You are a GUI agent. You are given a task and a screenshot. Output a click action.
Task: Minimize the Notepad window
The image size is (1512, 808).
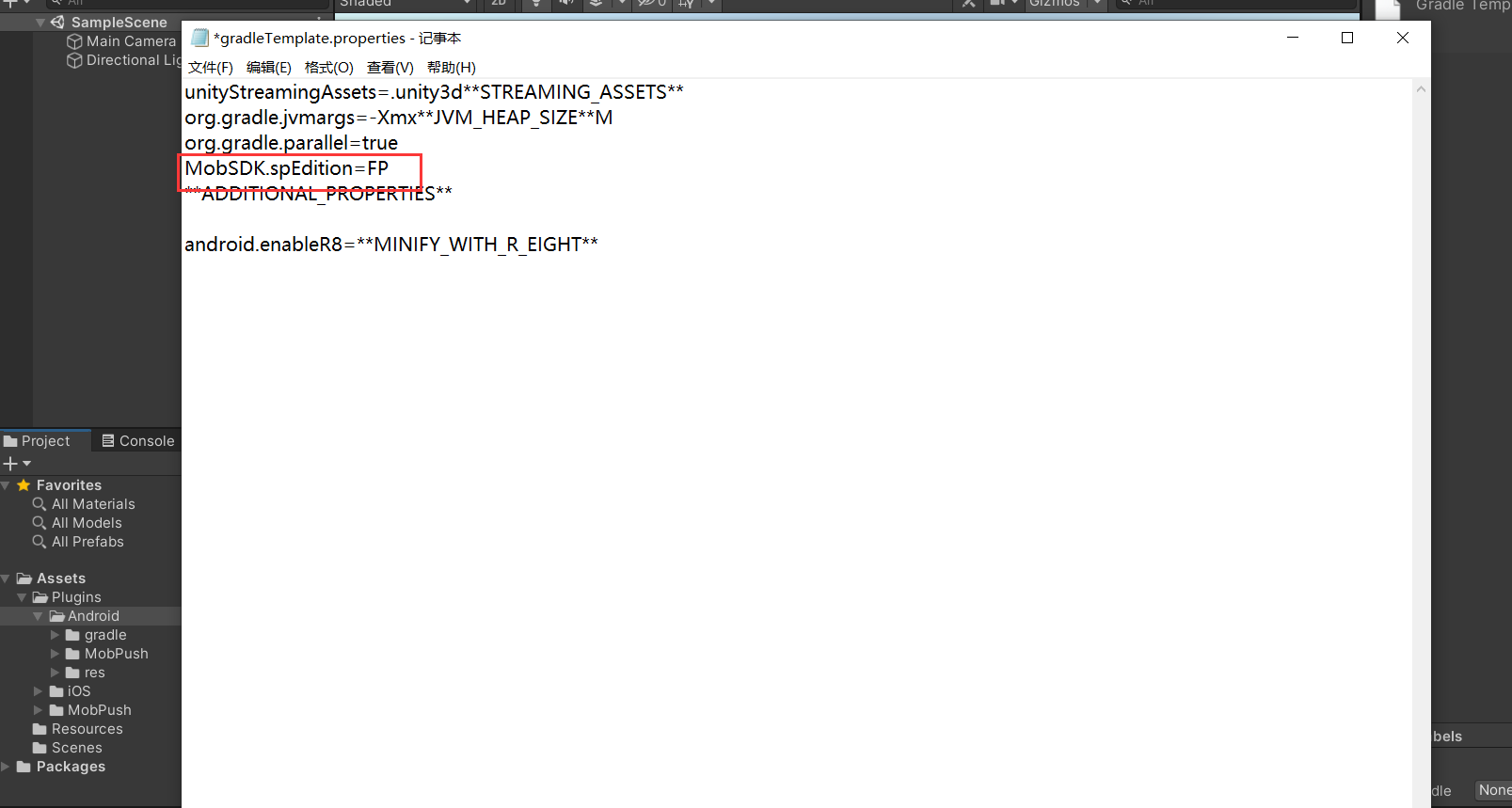tap(1293, 38)
